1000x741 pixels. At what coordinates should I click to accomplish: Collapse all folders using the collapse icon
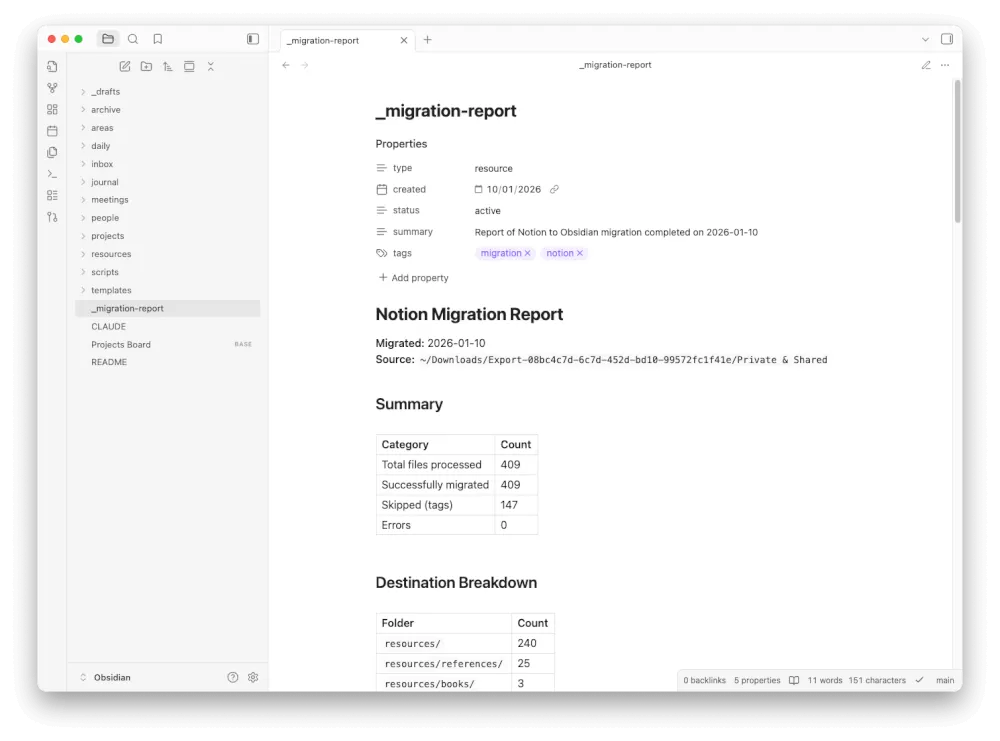pos(211,66)
